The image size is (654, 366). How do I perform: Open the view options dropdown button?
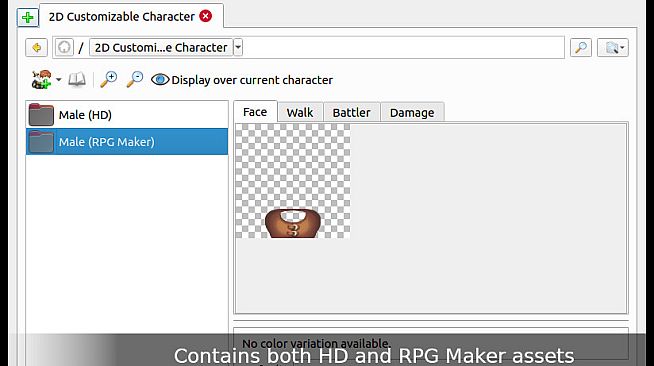613,48
